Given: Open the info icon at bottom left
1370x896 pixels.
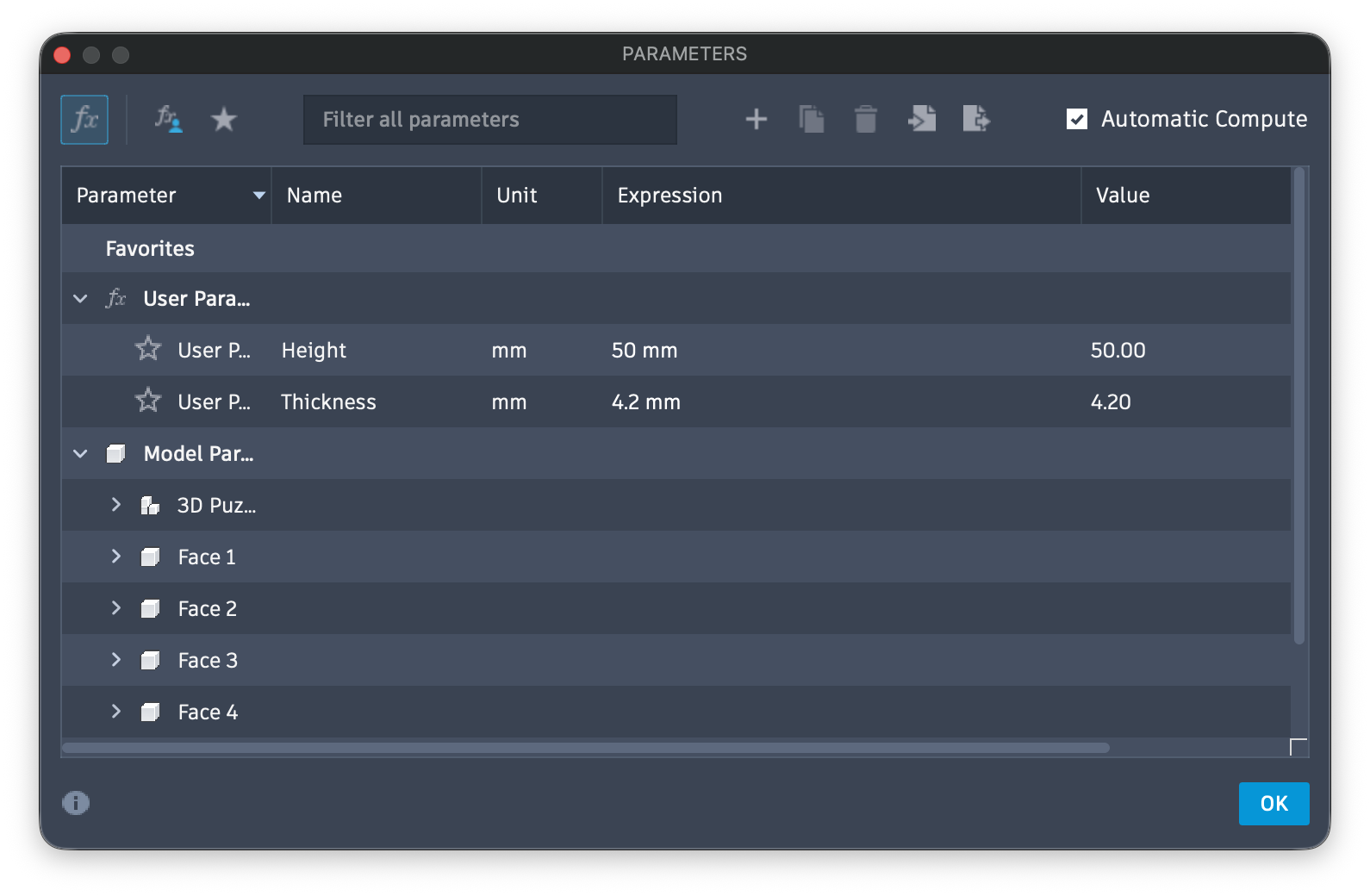Looking at the screenshot, I should (76, 803).
